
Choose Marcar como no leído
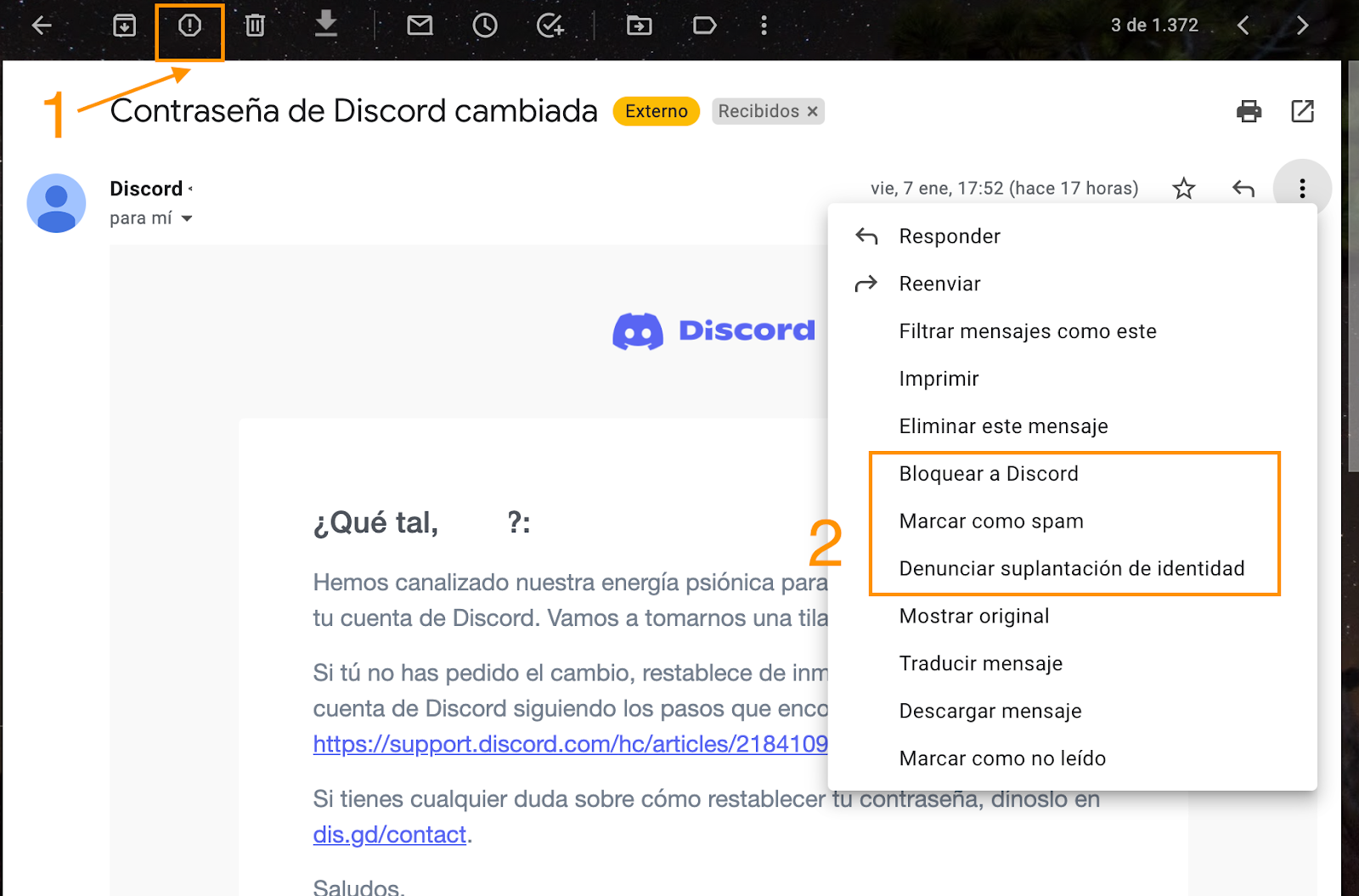point(1072,758)
